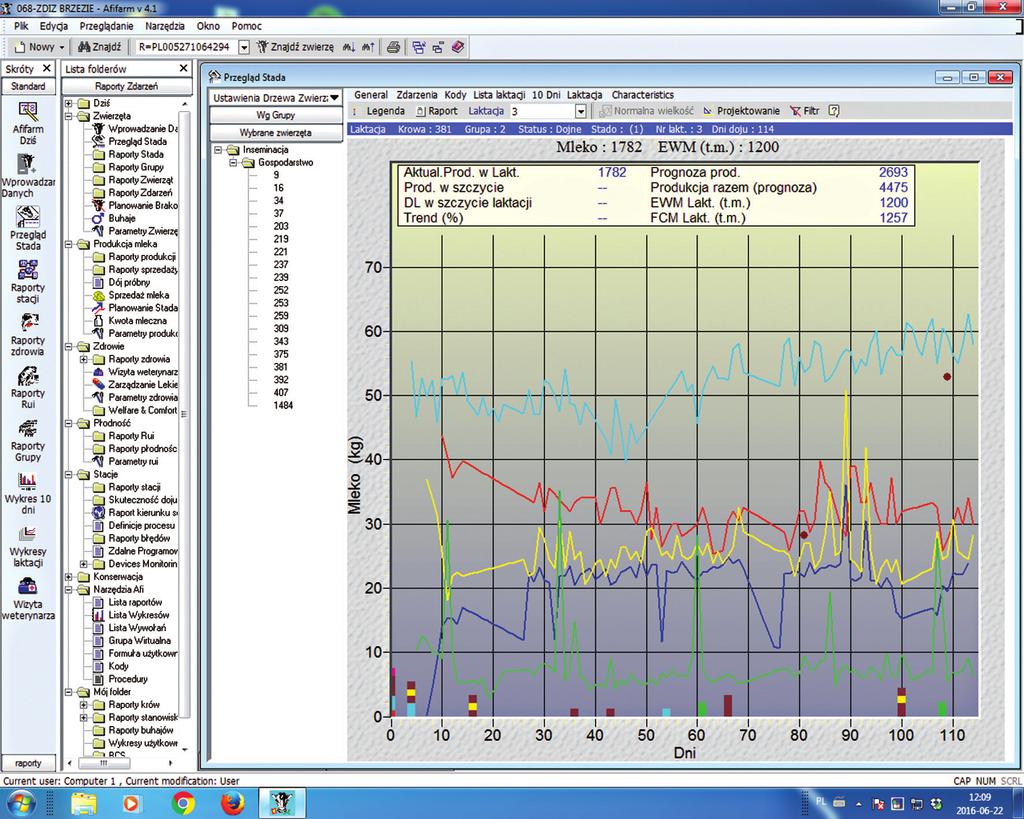Switch to the Lista laktacji tab
Image resolution: width=1024 pixels, height=819 pixels.
tap(499, 95)
